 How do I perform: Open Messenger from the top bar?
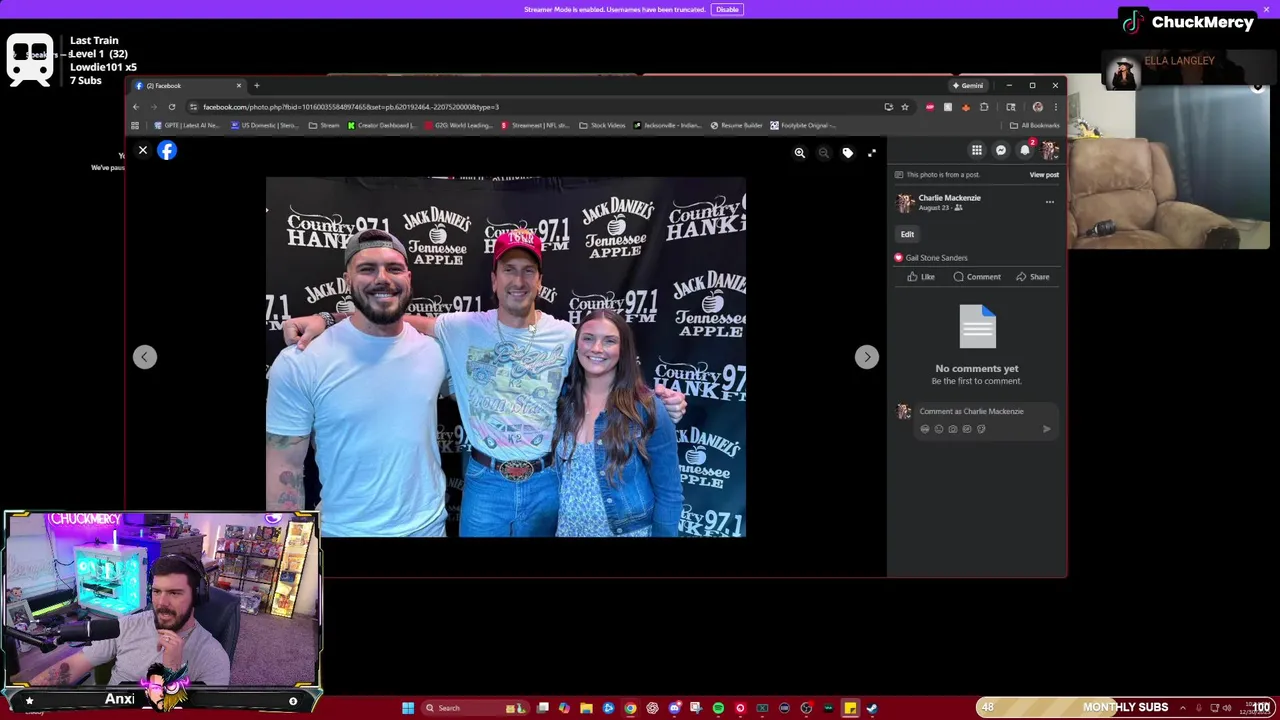click(1001, 151)
